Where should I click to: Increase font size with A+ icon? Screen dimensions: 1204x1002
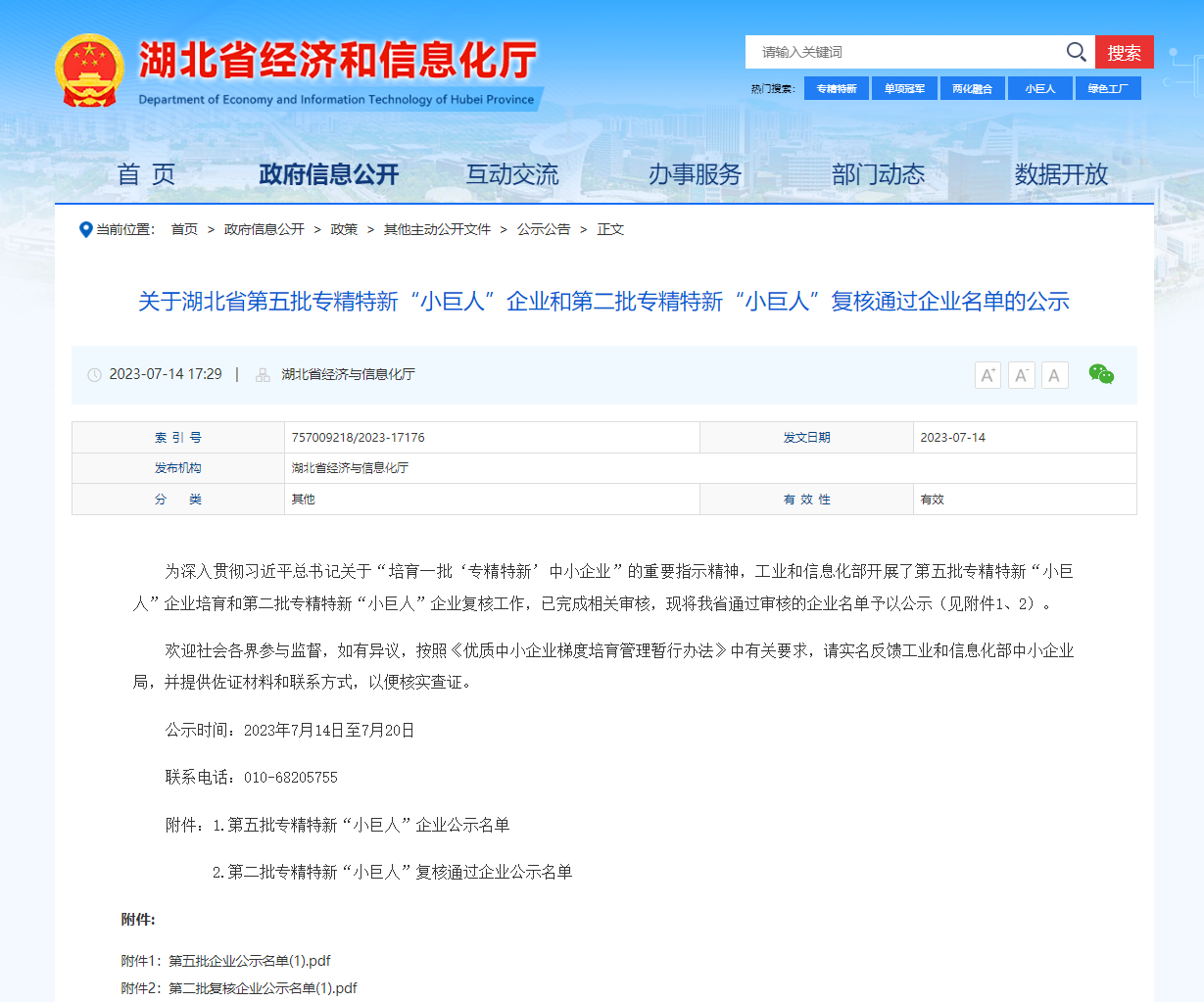tap(987, 375)
